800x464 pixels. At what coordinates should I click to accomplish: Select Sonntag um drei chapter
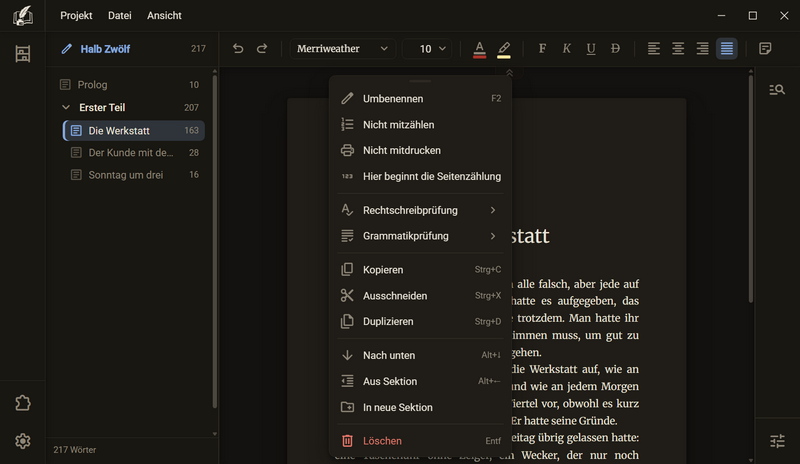pos(134,175)
